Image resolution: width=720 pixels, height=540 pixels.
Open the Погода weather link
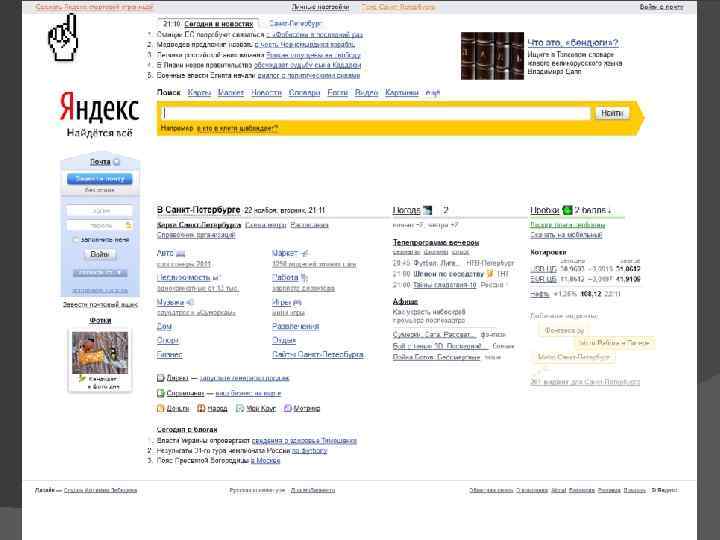[406, 210]
